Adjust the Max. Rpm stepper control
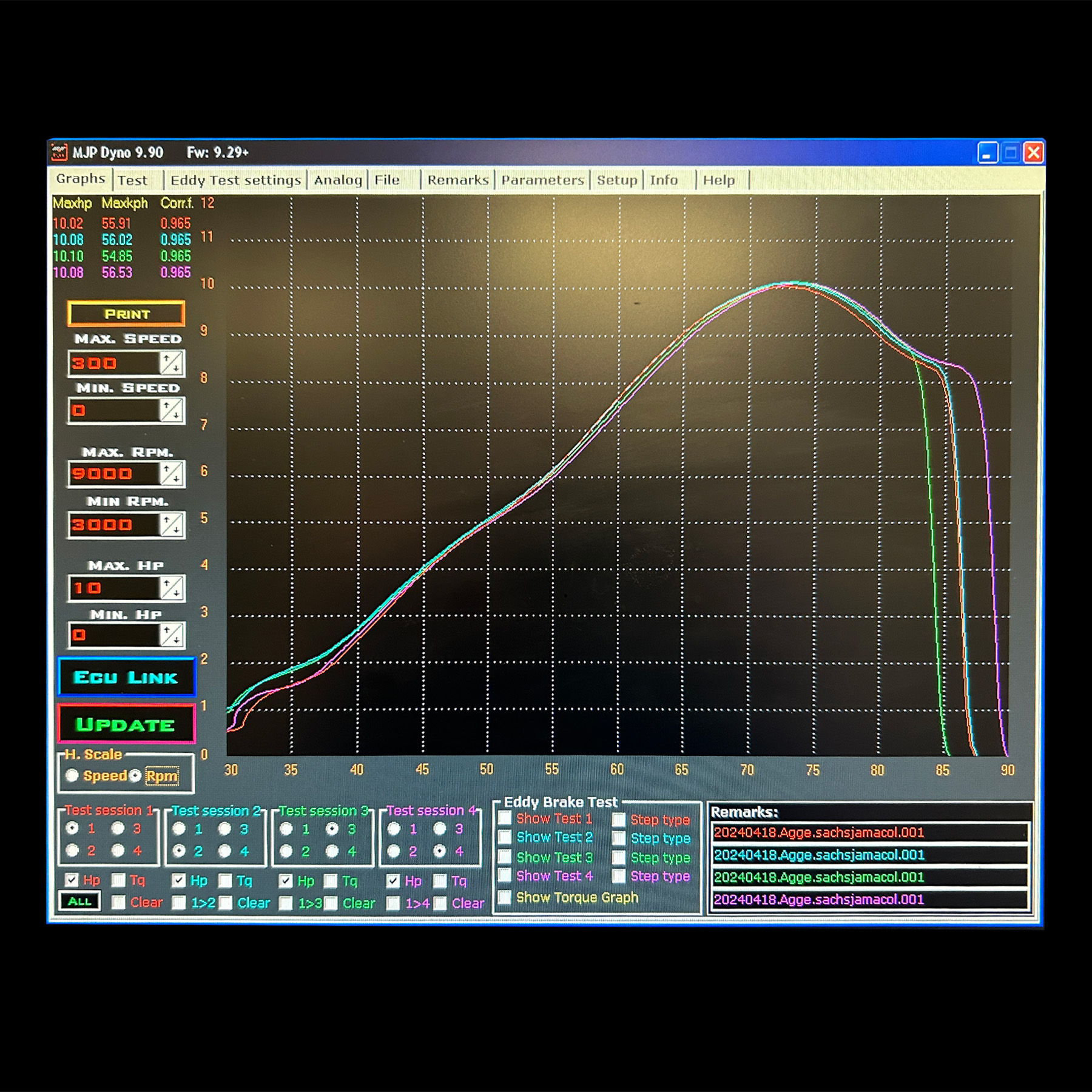Viewport: 1092px width, 1092px height. pyautogui.click(x=172, y=473)
